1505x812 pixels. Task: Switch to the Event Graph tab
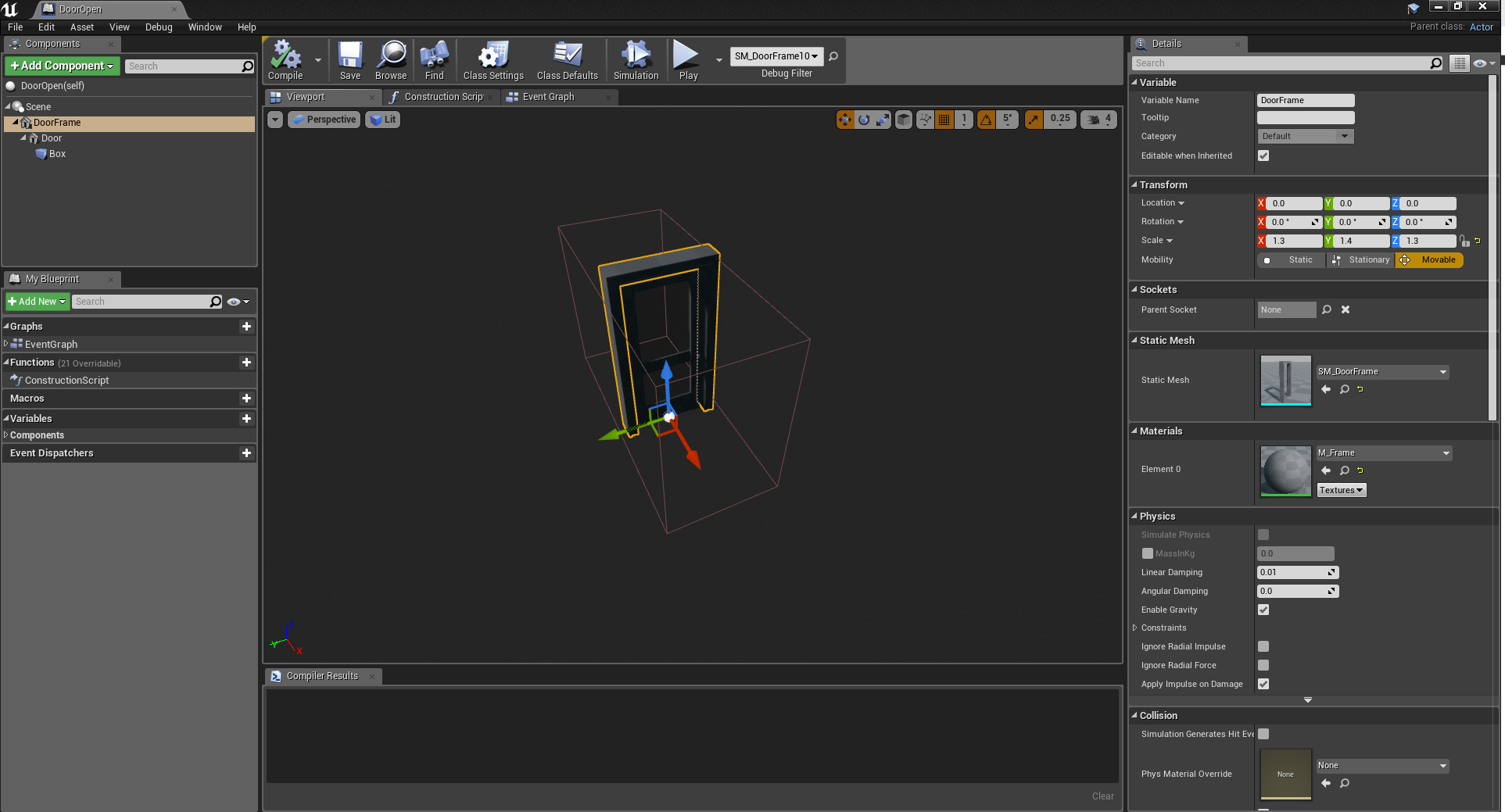[x=548, y=97]
